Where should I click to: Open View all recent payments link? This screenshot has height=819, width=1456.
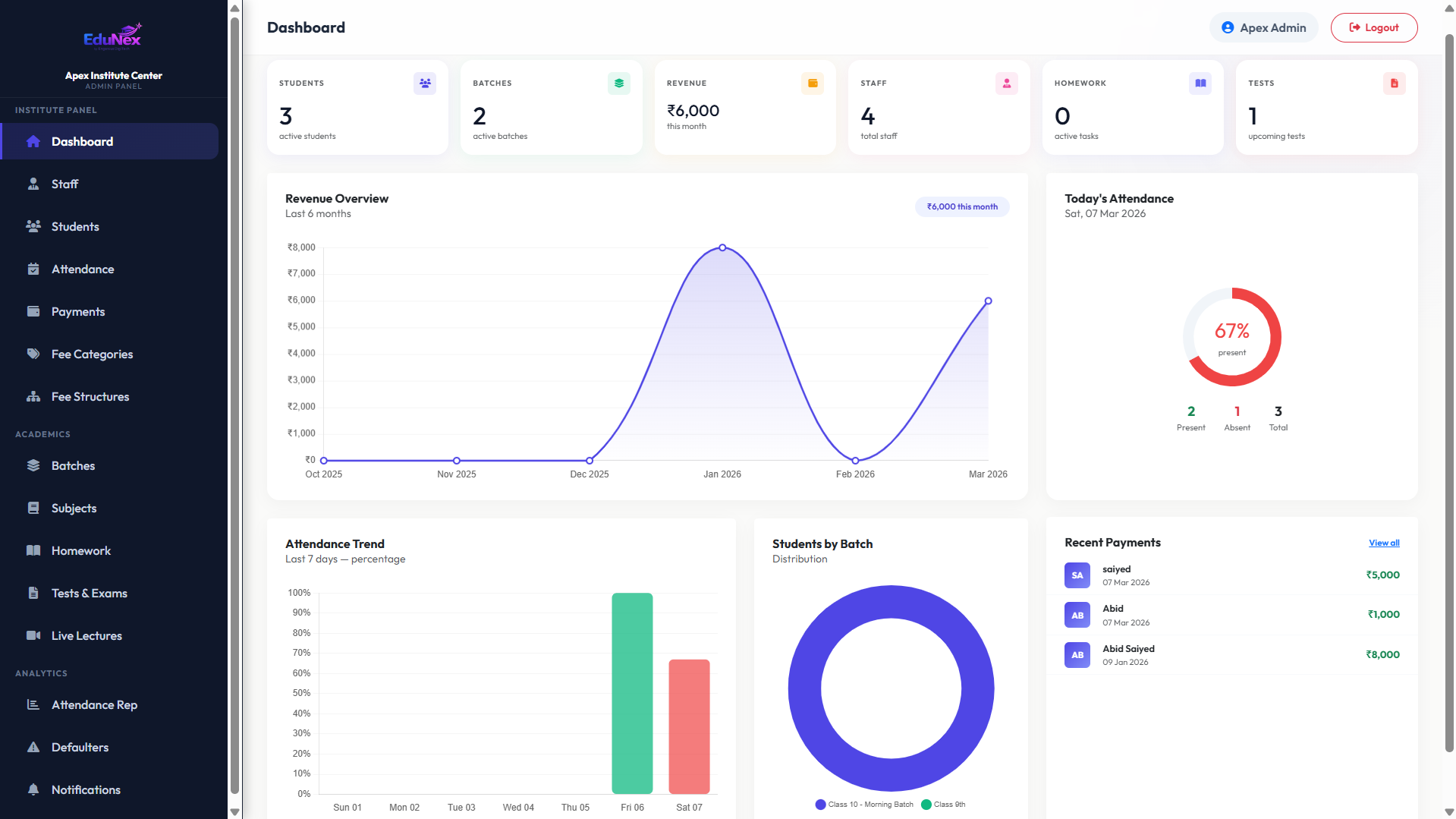pyautogui.click(x=1383, y=543)
